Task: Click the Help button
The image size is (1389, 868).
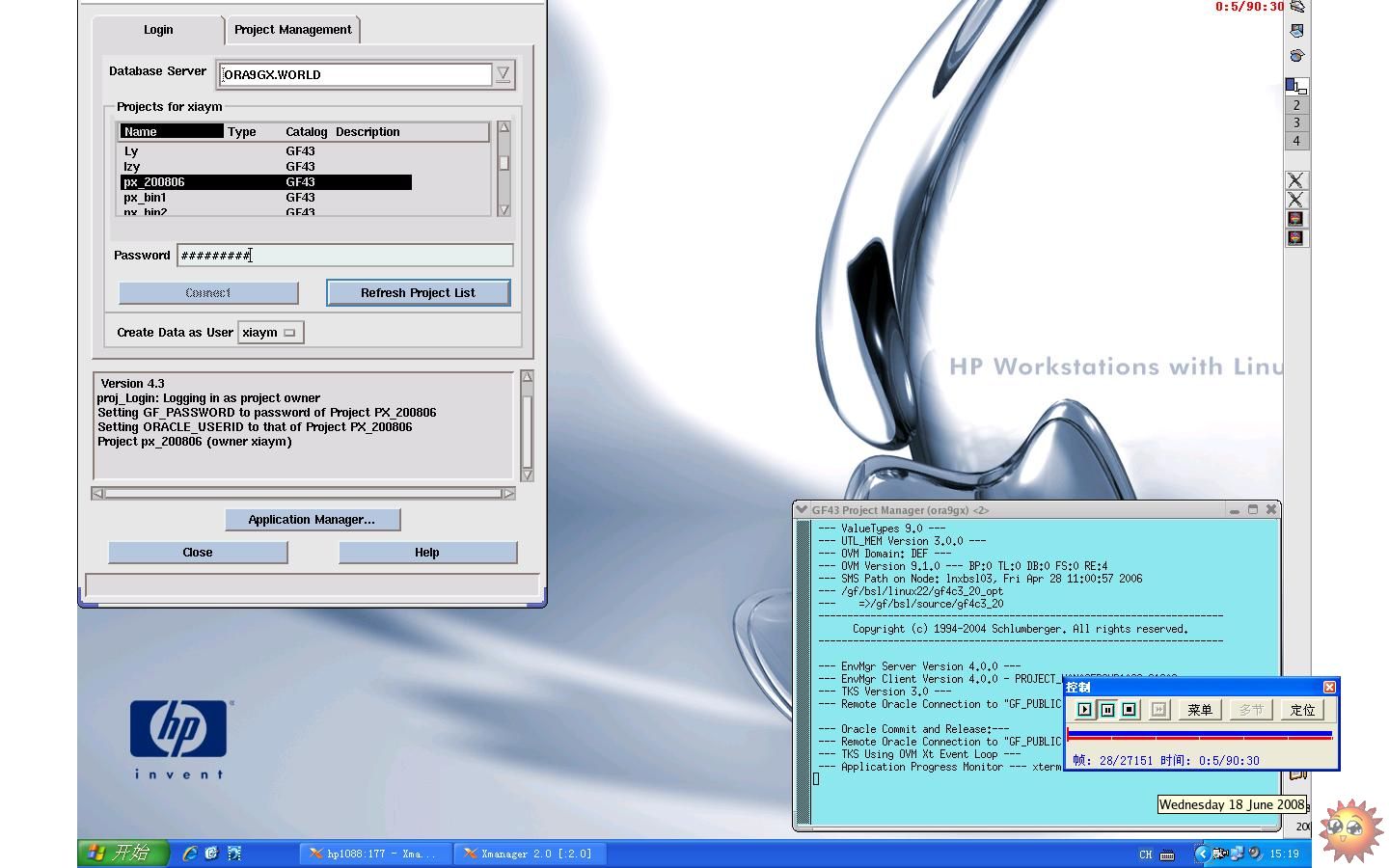Action: click(427, 553)
